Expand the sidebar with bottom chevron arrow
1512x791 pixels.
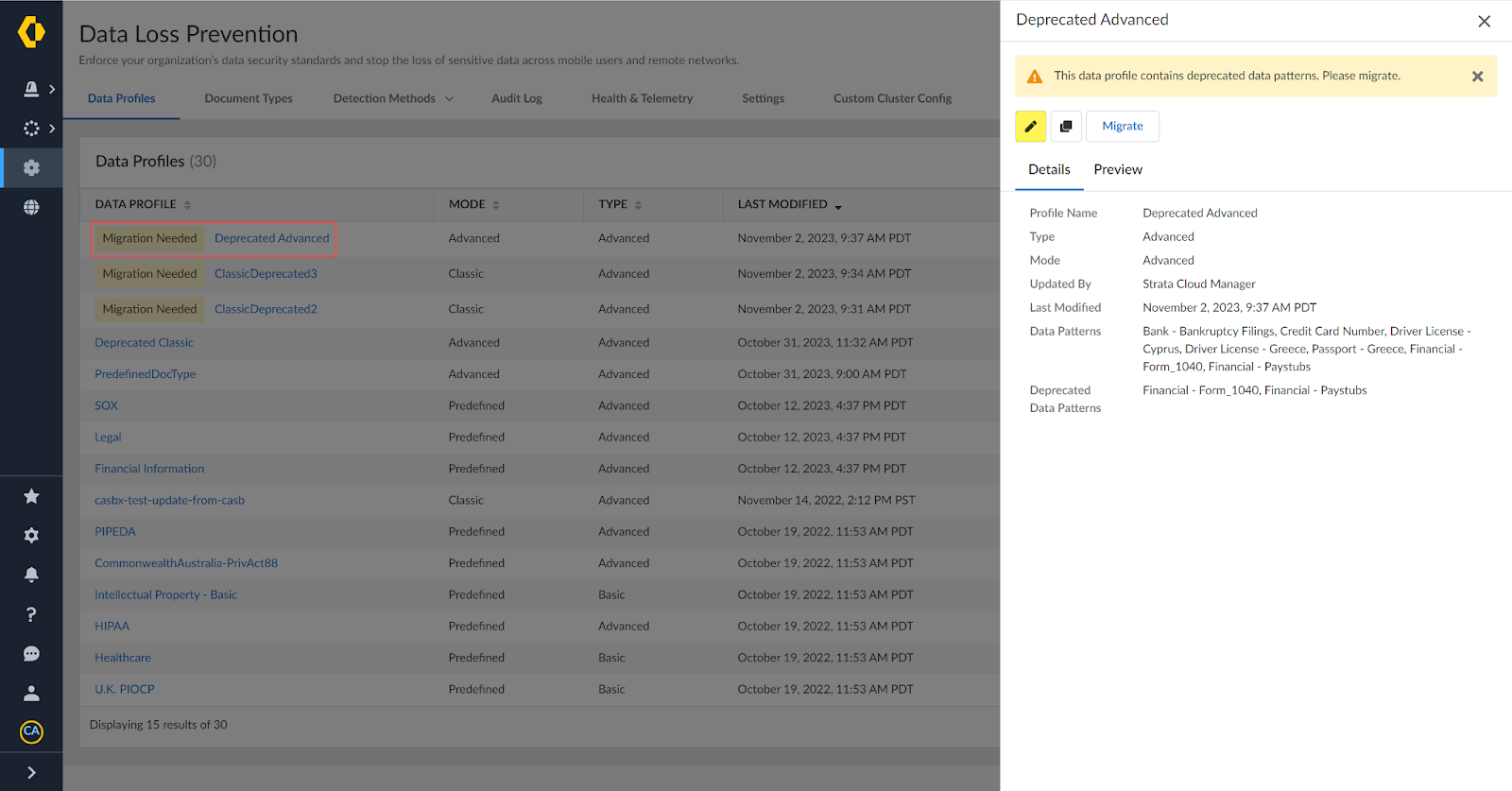pyautogui.click(x=31, y=772)
